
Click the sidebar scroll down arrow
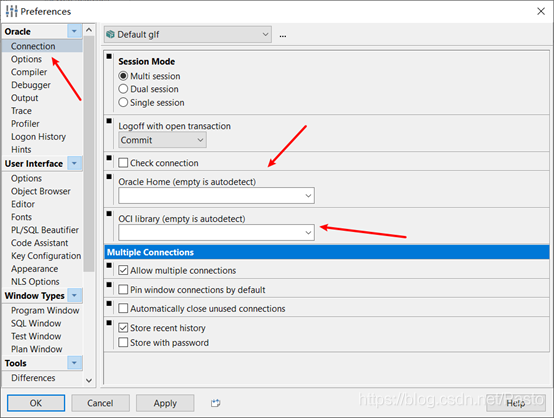(x=89, y=380)
